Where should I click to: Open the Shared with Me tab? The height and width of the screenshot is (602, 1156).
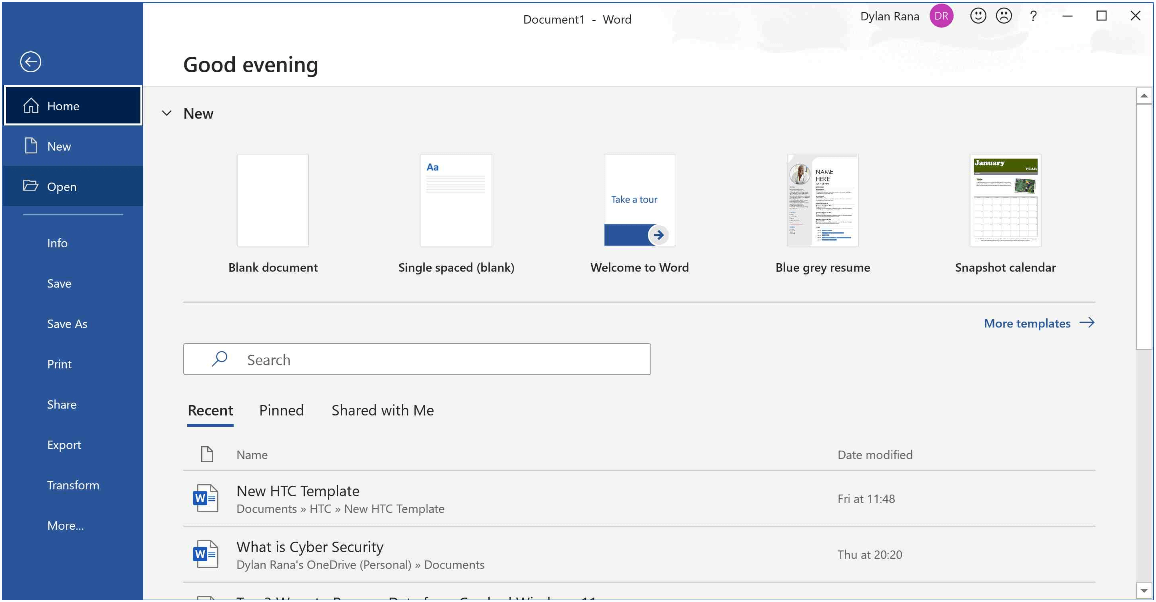pos(383,410)
